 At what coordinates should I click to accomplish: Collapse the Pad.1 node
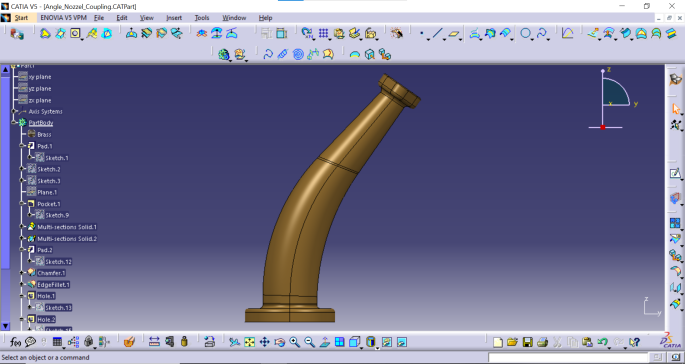point(22,146)
